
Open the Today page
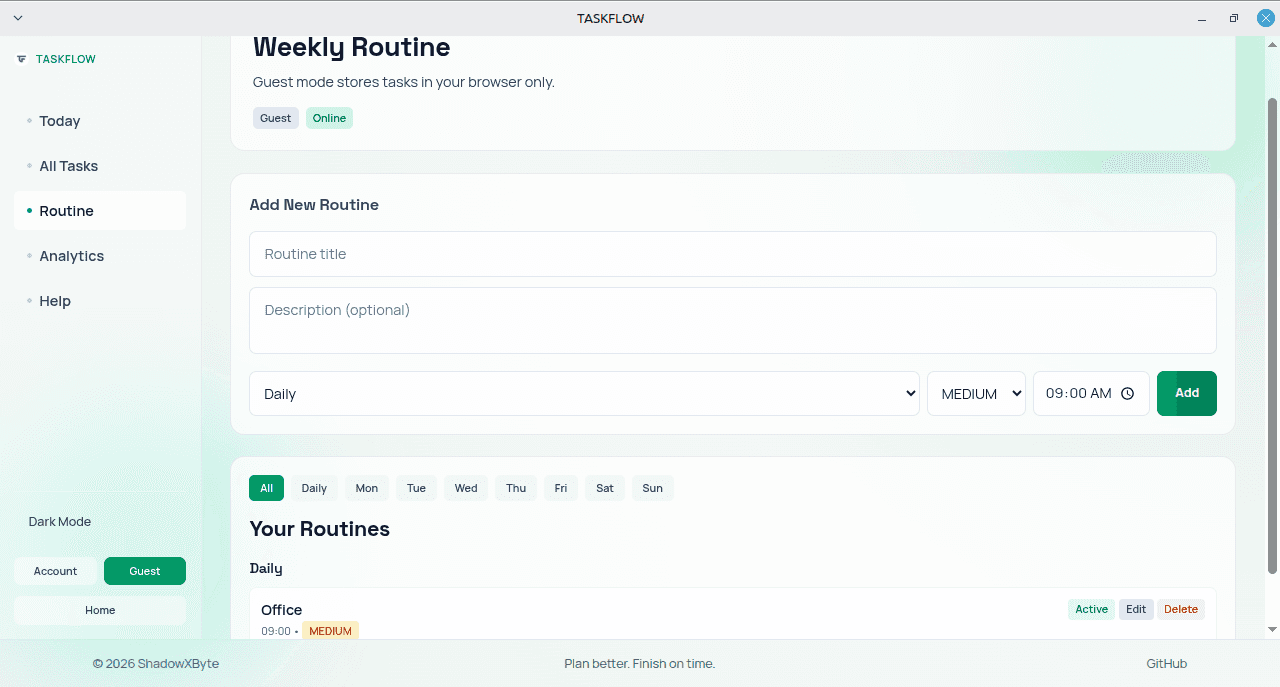tap(100, 121)
